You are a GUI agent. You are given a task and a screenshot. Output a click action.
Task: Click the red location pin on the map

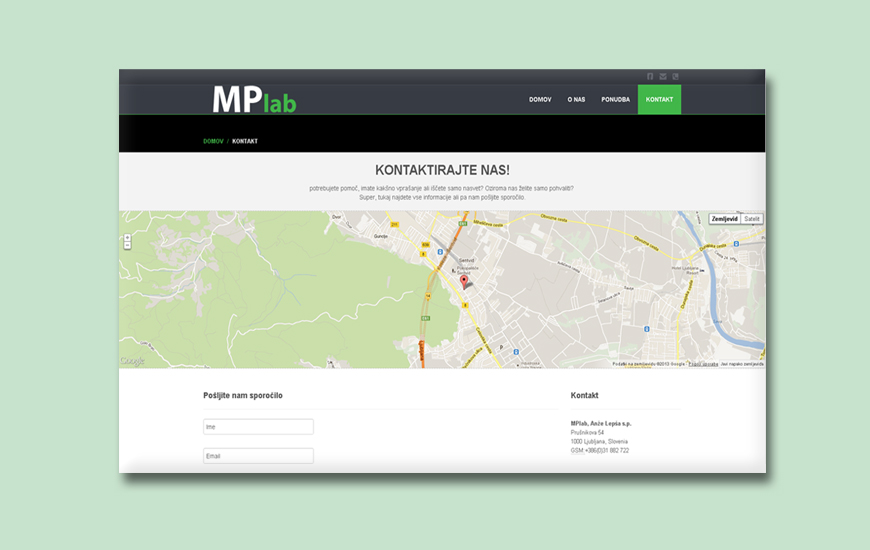click(464, 281)
